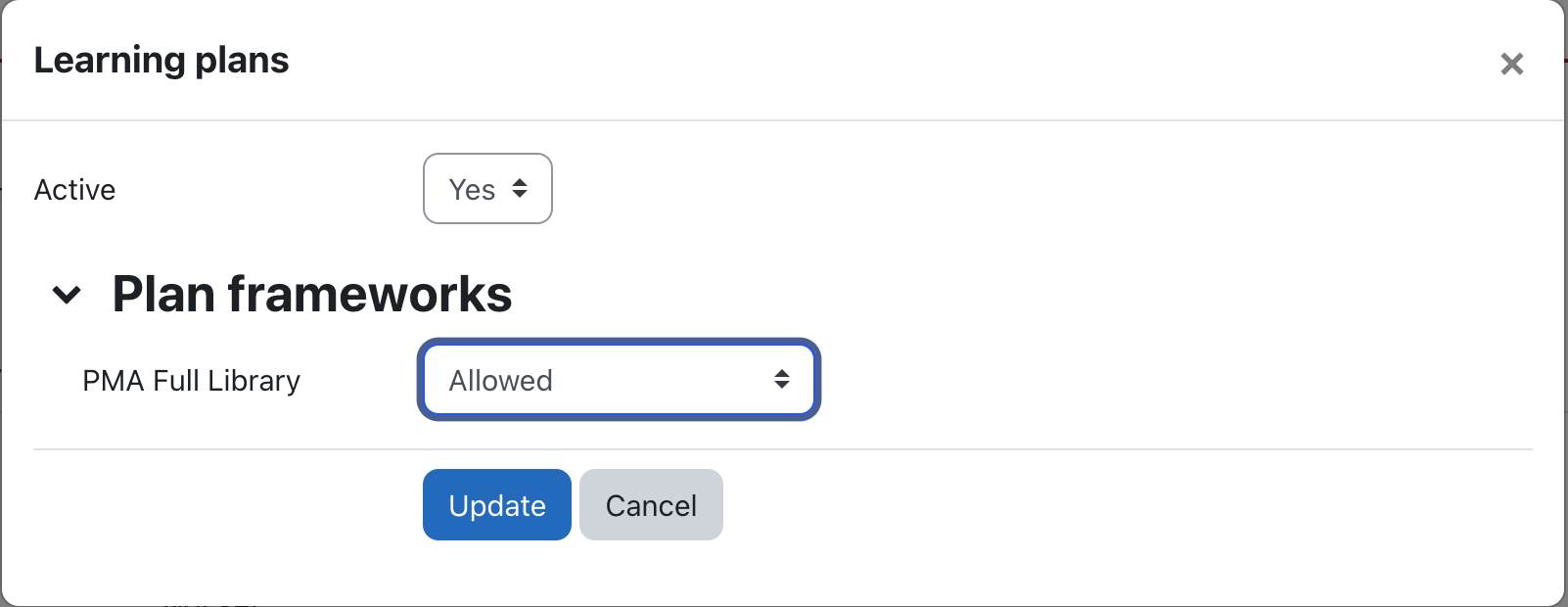The width and height of the screenshot is (1568, 607).
Task: Cancel the learning plans changes
Action: (651, 505)
